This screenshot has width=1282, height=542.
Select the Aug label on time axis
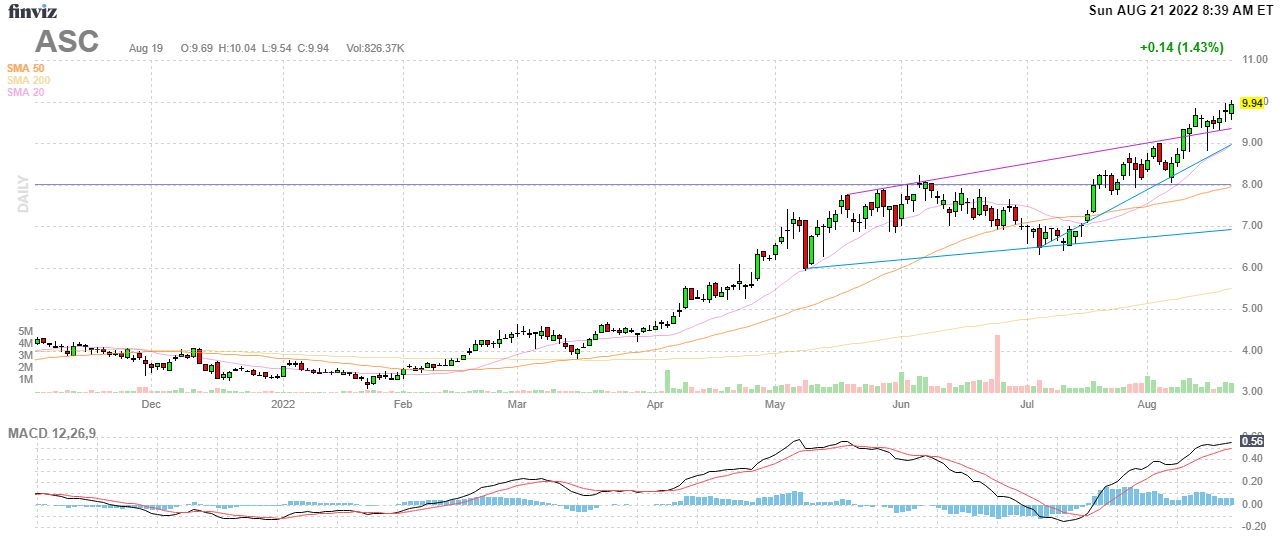pos(1147,405)
